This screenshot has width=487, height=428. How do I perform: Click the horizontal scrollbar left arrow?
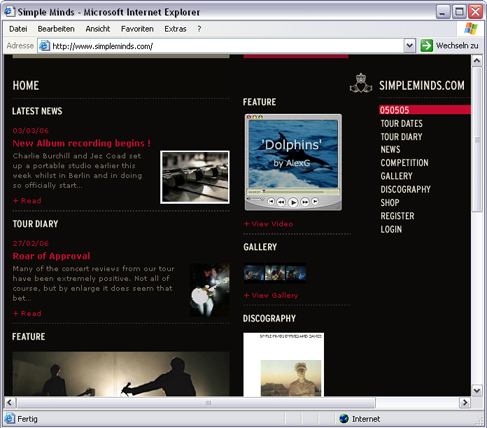pyautogui.click(x=9, y=402)
